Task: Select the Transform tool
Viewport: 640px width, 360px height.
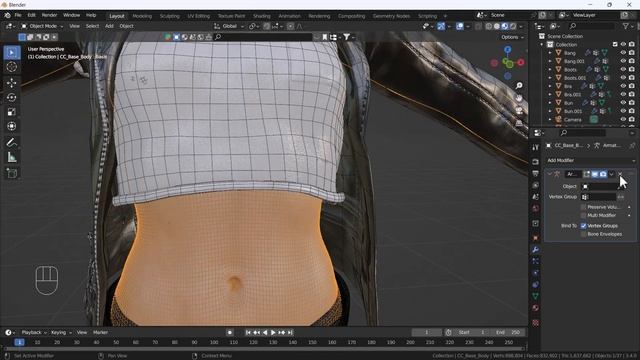Action: 11,126
